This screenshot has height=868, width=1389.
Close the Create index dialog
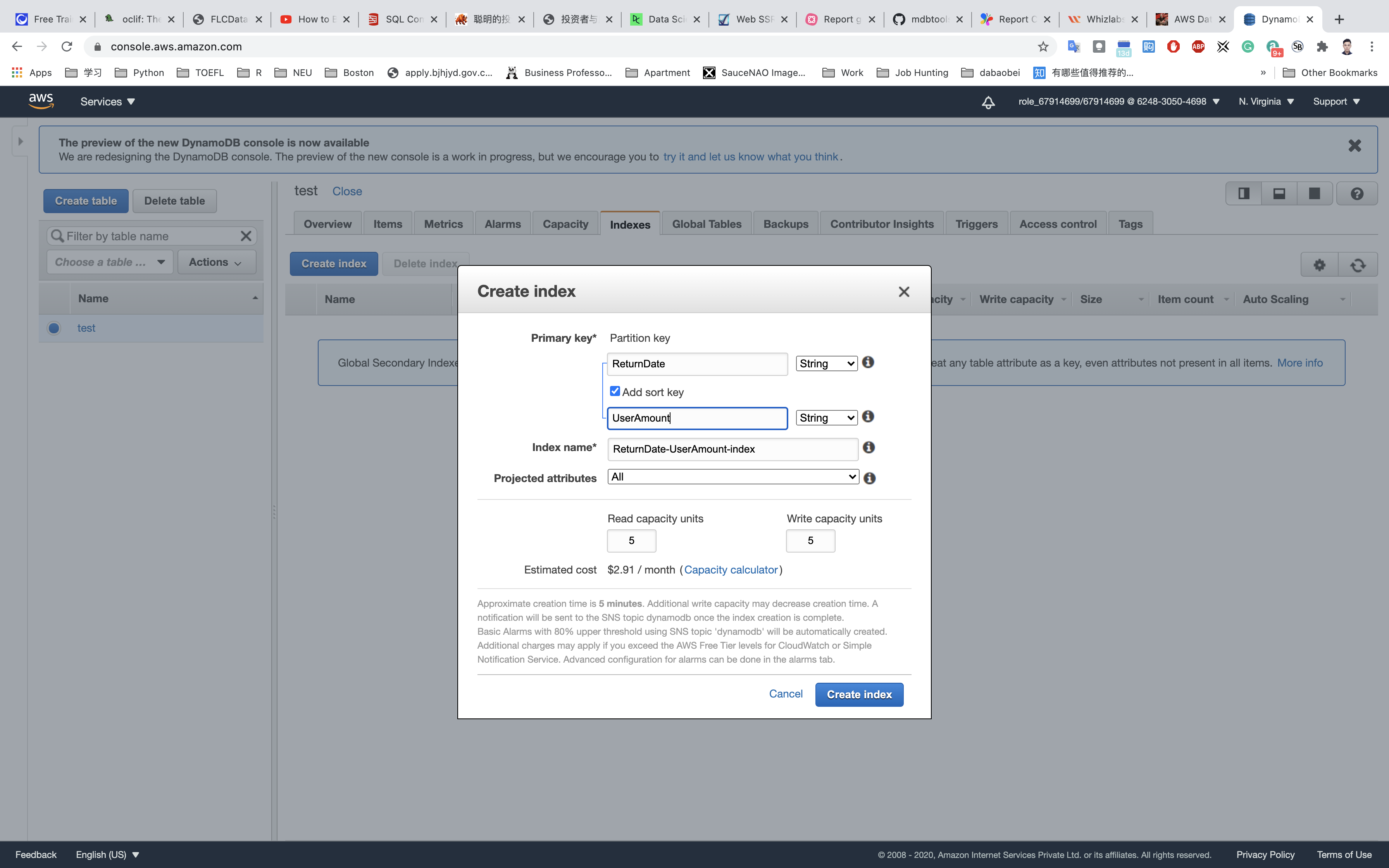(x=903, y=292)
